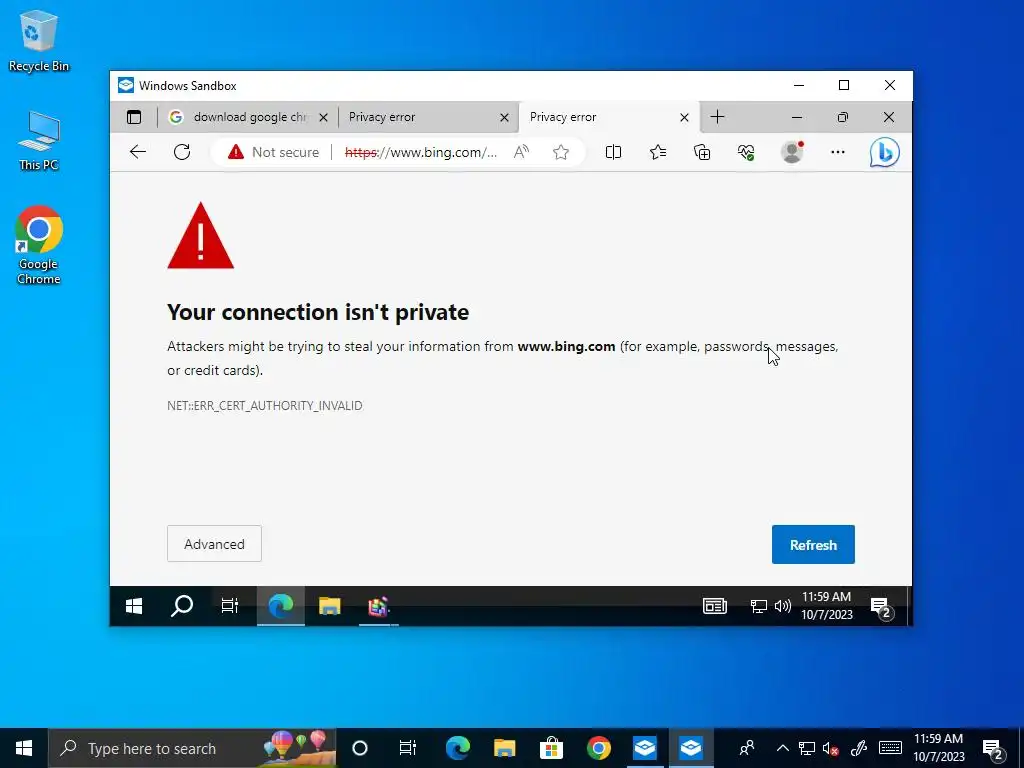Open sandbox notification center icon
This screenshot has height=768, width=1024.
[882, 607]
